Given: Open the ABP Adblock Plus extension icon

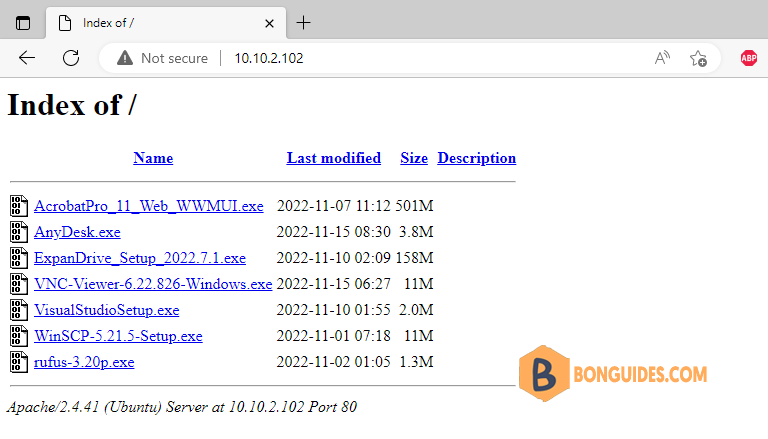Looking at the screenshot, I should point(748,58).
